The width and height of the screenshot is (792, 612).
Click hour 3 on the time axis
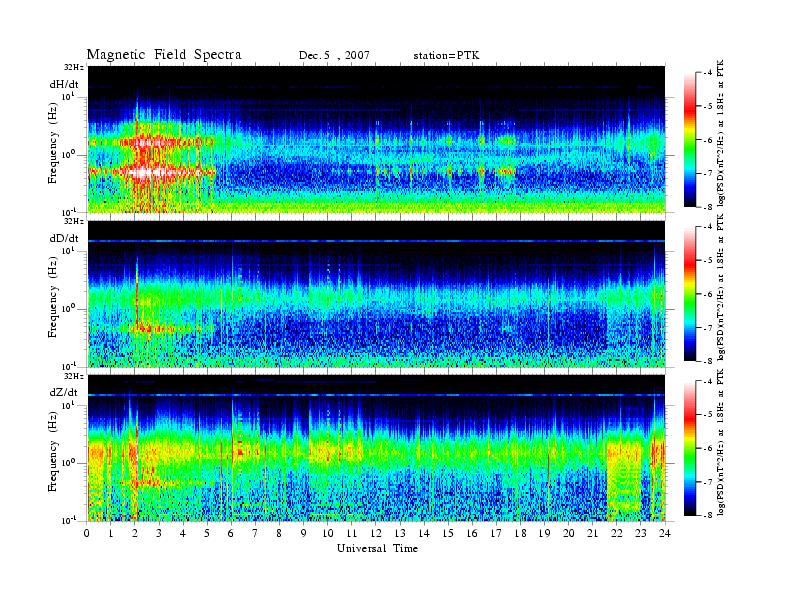coord(159,533)
